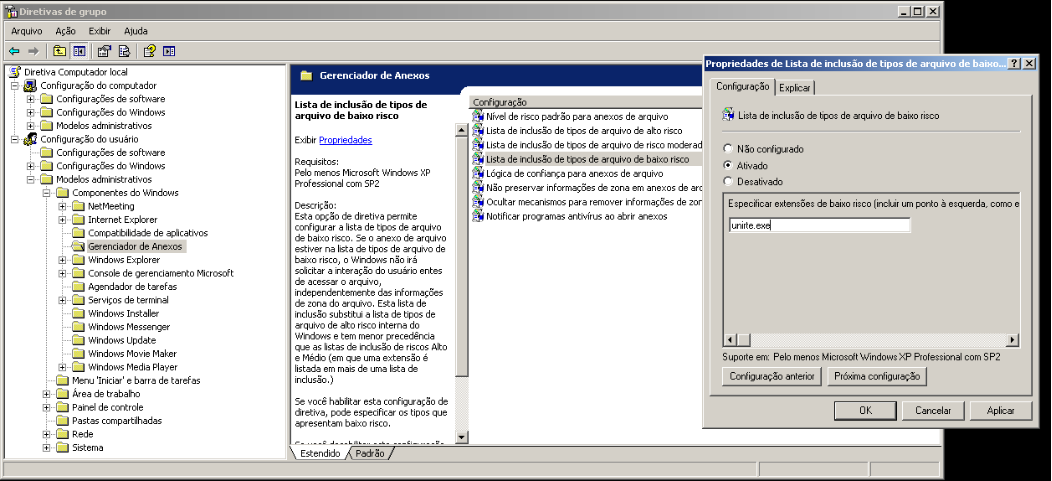Click down arrow of description pane scrollbar
This screenshot has height=481, width=1052.
(x=461, y=437)
